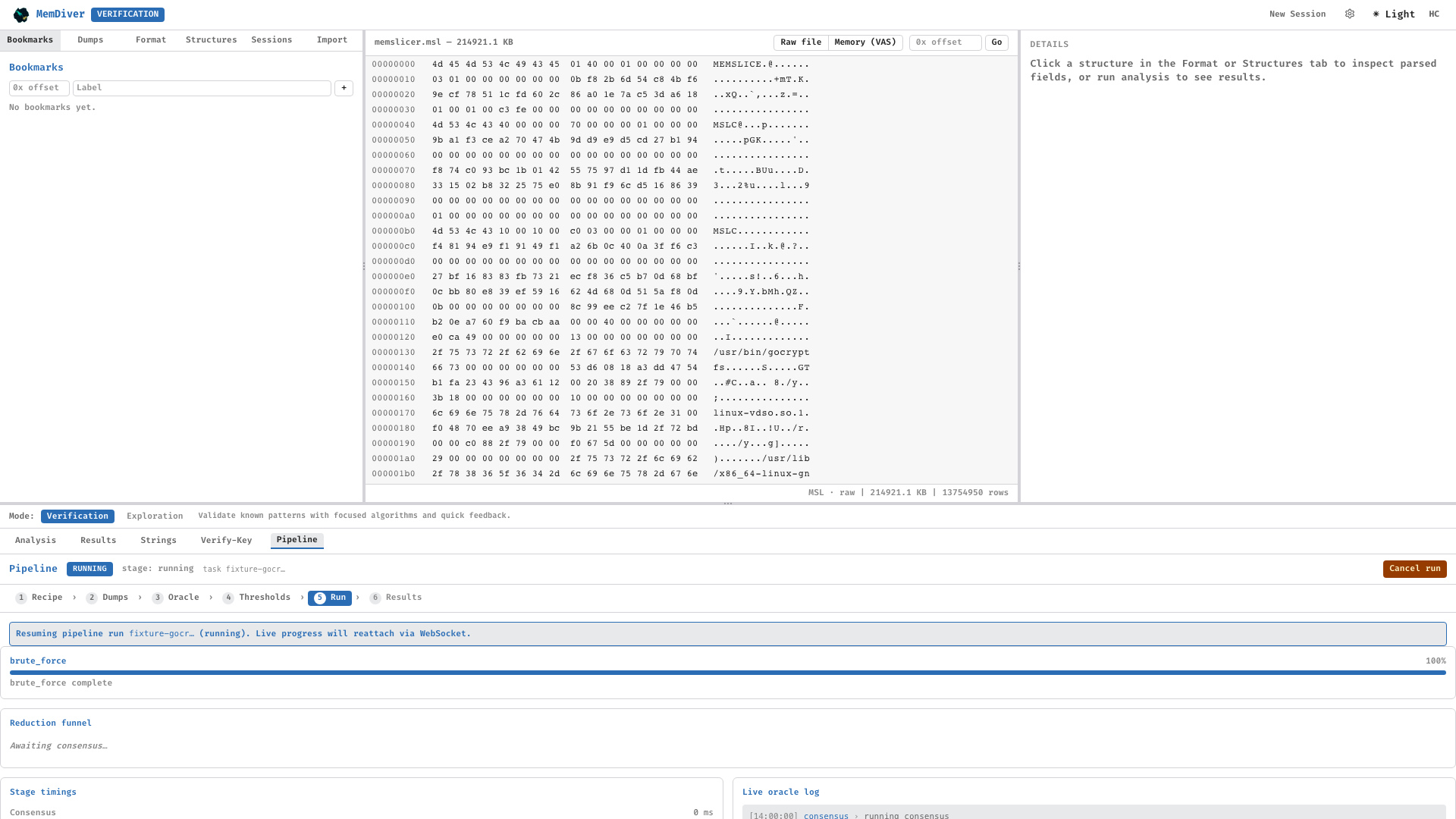Click the VERIFICATION mode badge

(127, 14)
